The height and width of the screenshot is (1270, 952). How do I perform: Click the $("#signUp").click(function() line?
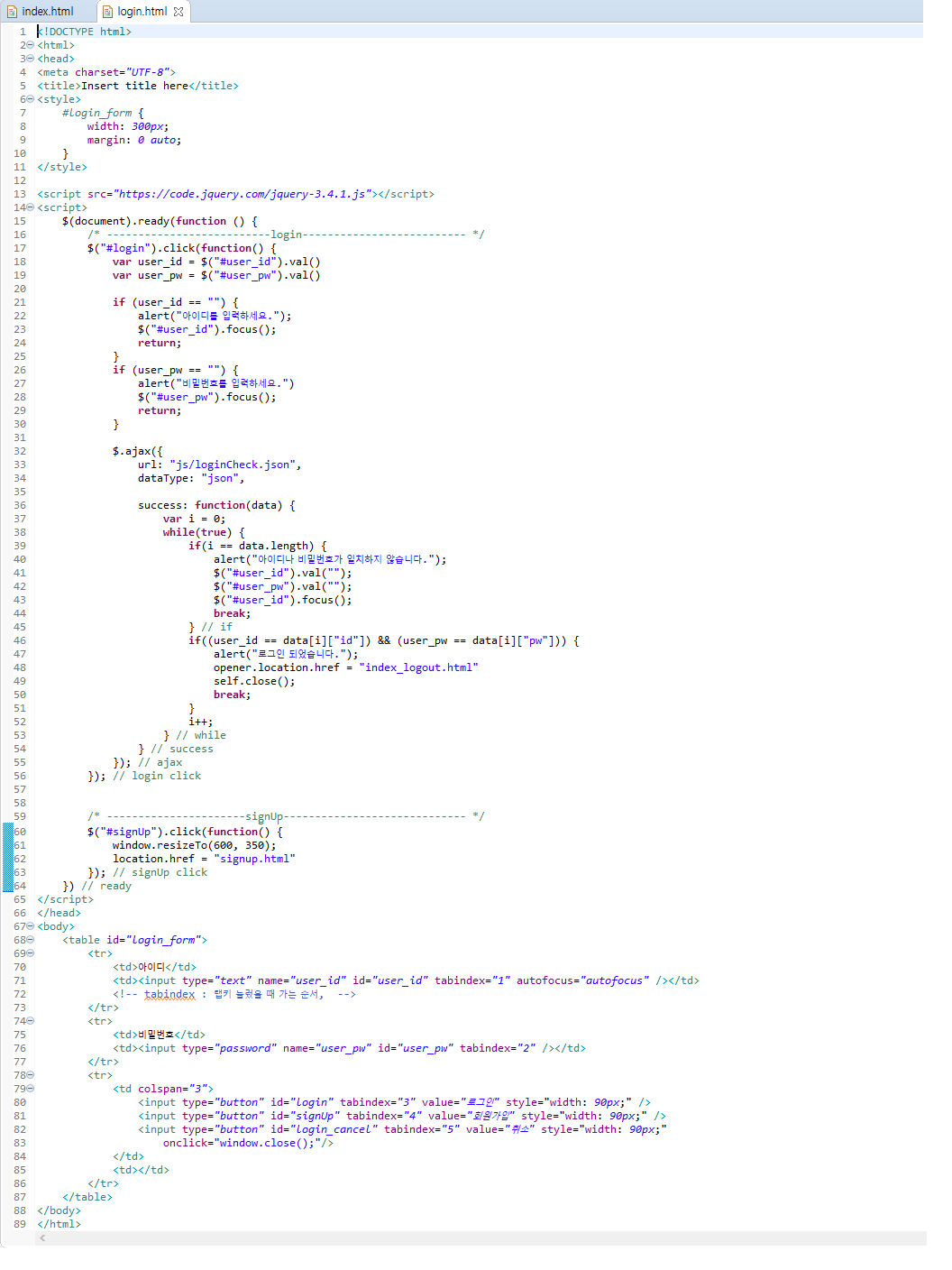185,832
